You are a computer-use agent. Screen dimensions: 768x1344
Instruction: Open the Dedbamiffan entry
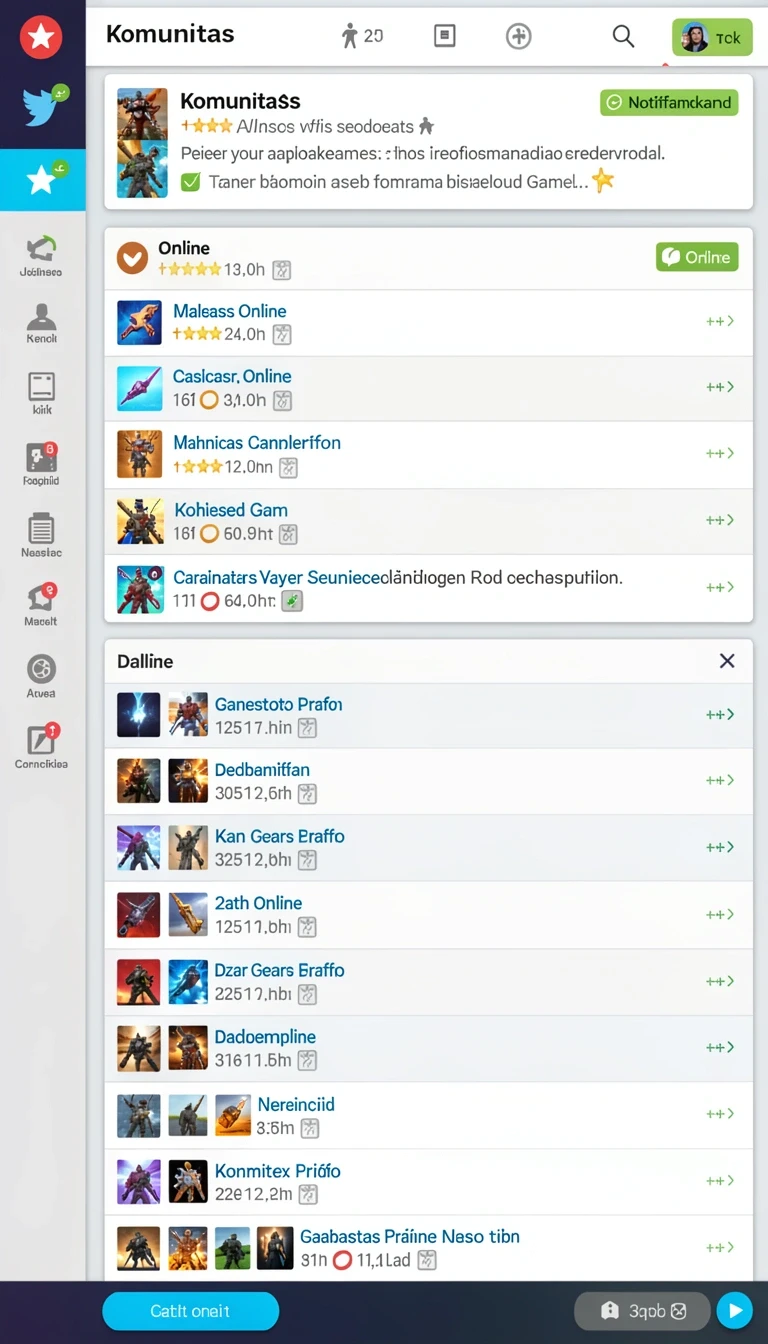tap(262, 770)
